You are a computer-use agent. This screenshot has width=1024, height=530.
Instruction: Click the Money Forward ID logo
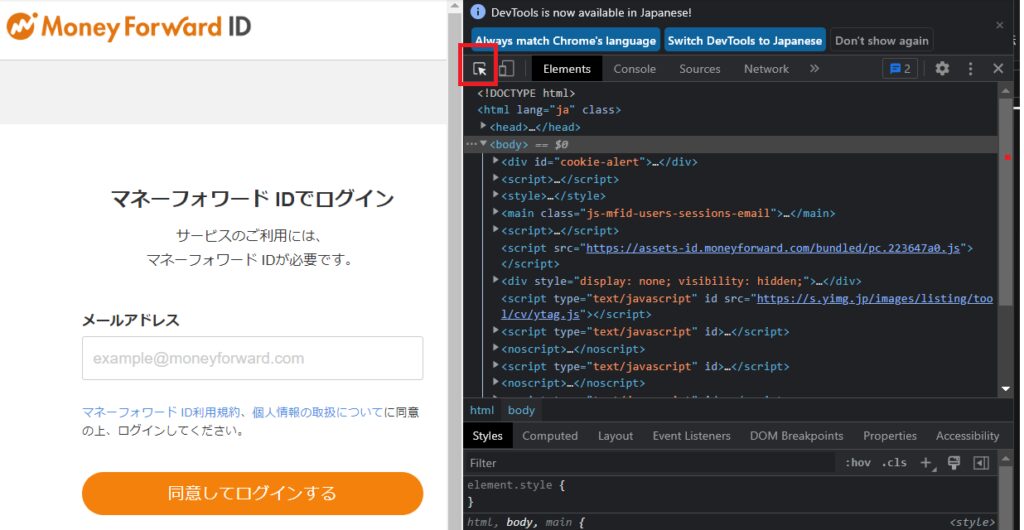click(x=129, y=27)
